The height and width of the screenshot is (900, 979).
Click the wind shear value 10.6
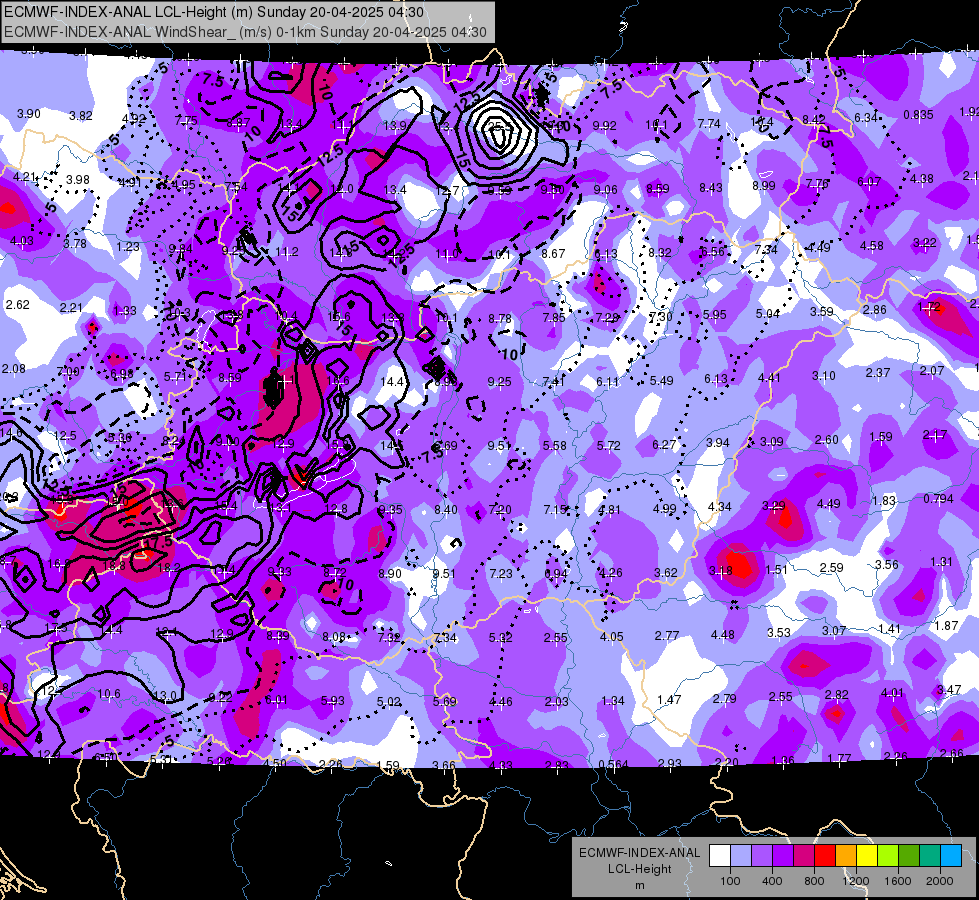pyautogui.click(x=109, y=693)
